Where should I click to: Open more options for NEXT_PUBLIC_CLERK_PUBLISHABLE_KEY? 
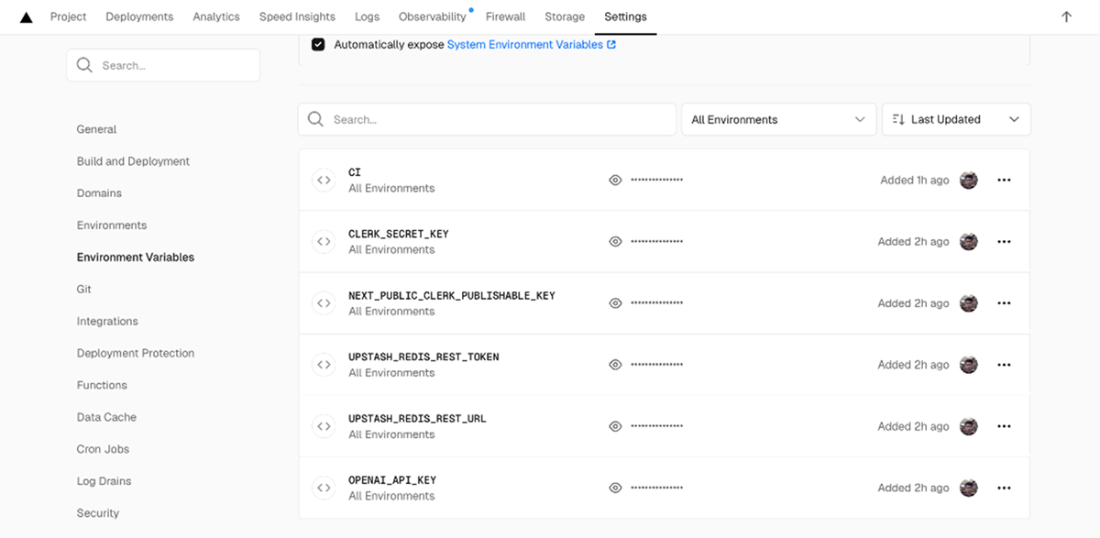(1004, 304)
